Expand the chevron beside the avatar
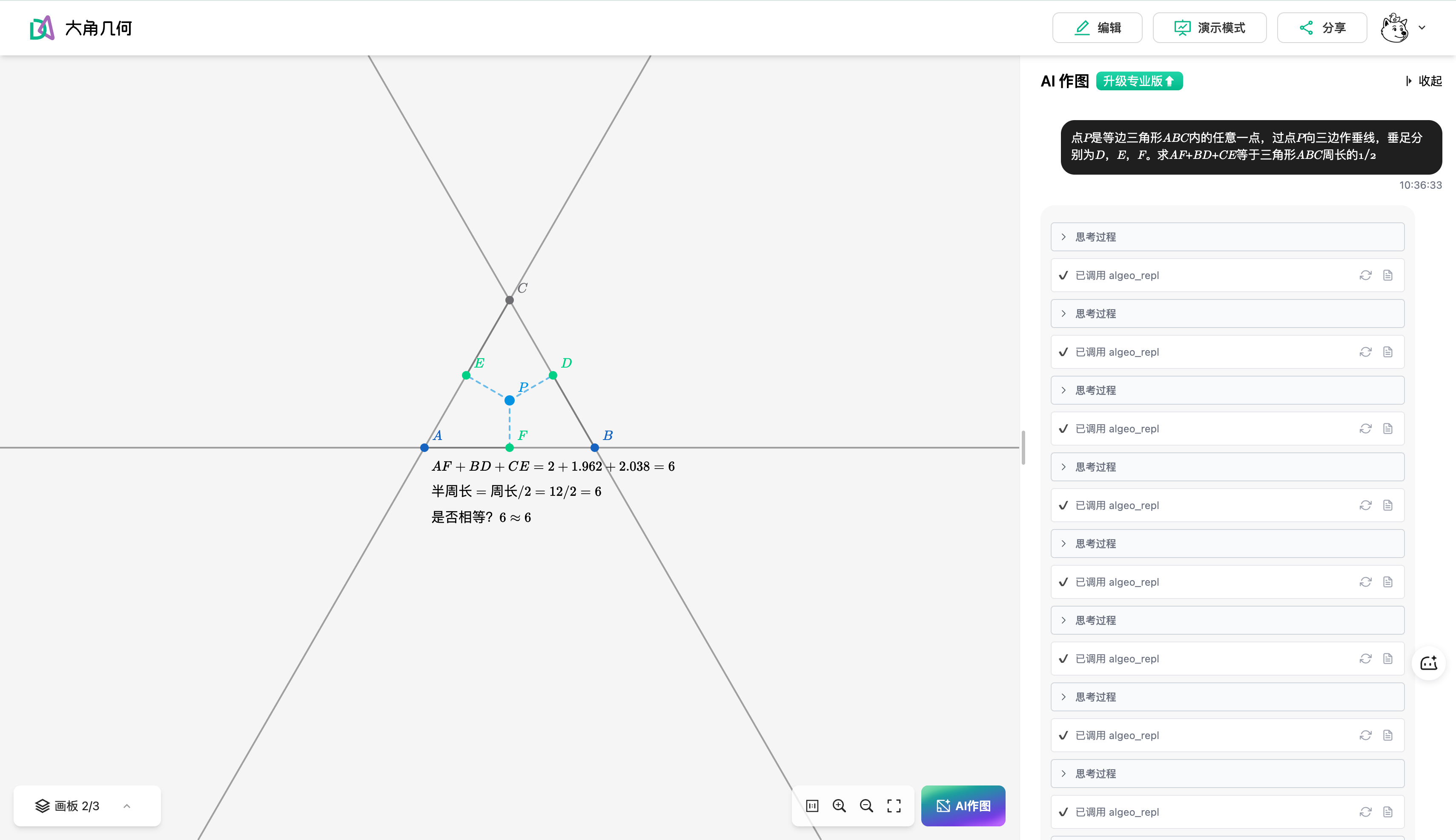Screen dimensions: 1456x840 coord(1422,28)
